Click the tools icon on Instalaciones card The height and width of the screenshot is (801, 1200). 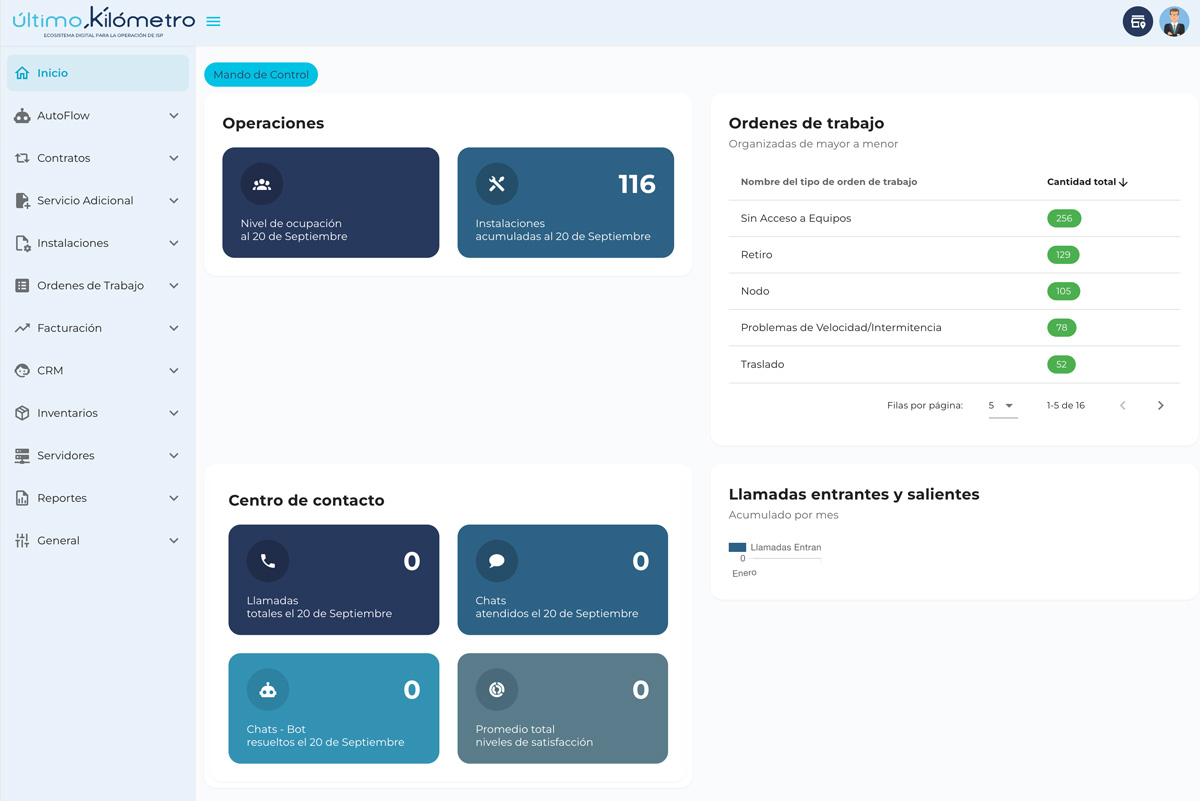[x=497, y=184]
